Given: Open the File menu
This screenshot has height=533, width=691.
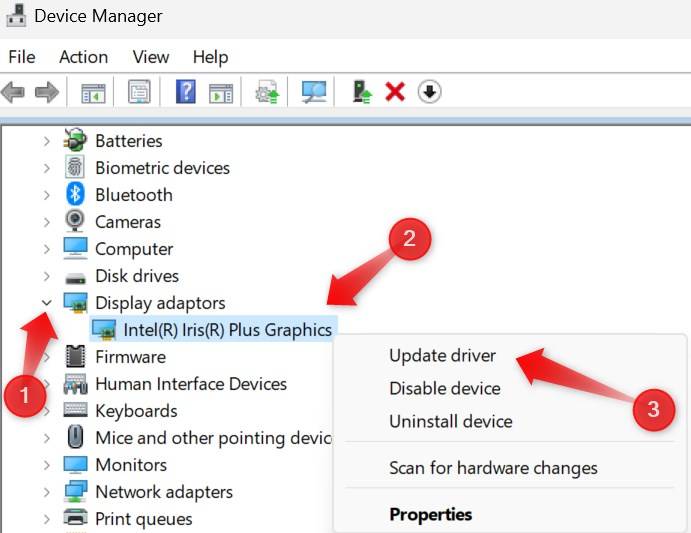Looking at the screenshot, I should [22, 57].
